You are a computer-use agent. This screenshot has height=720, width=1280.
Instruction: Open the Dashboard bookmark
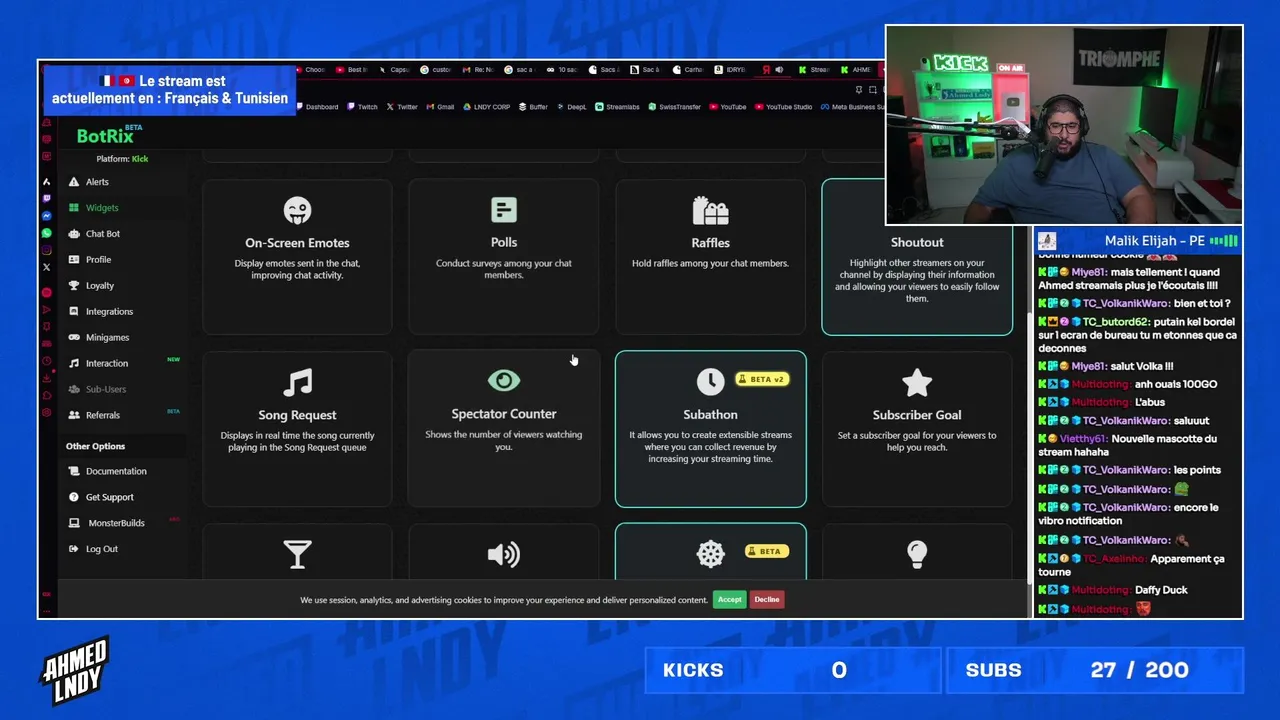pos(317,107)
